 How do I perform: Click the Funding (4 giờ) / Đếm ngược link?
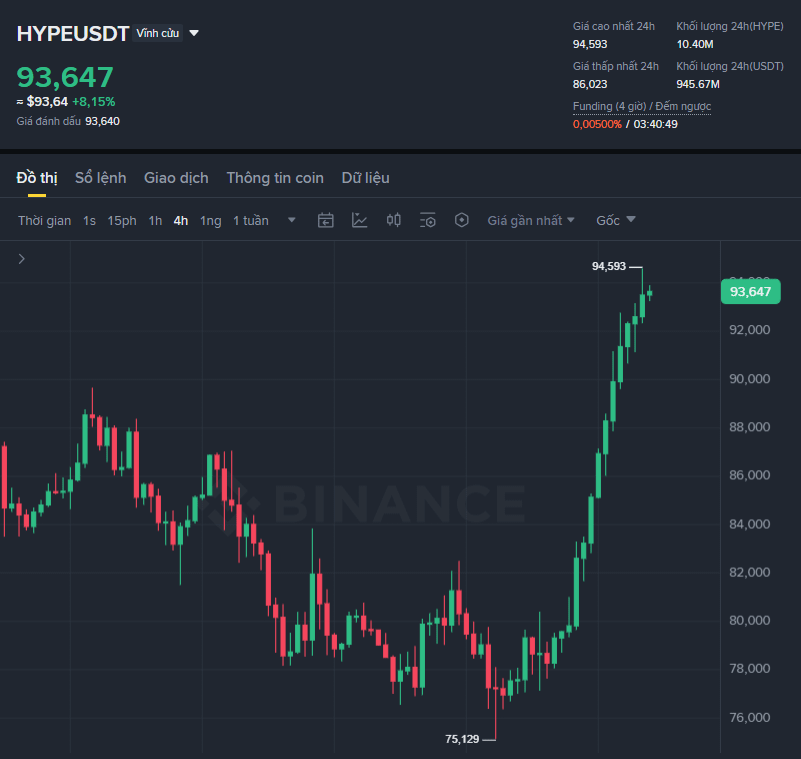642,106
